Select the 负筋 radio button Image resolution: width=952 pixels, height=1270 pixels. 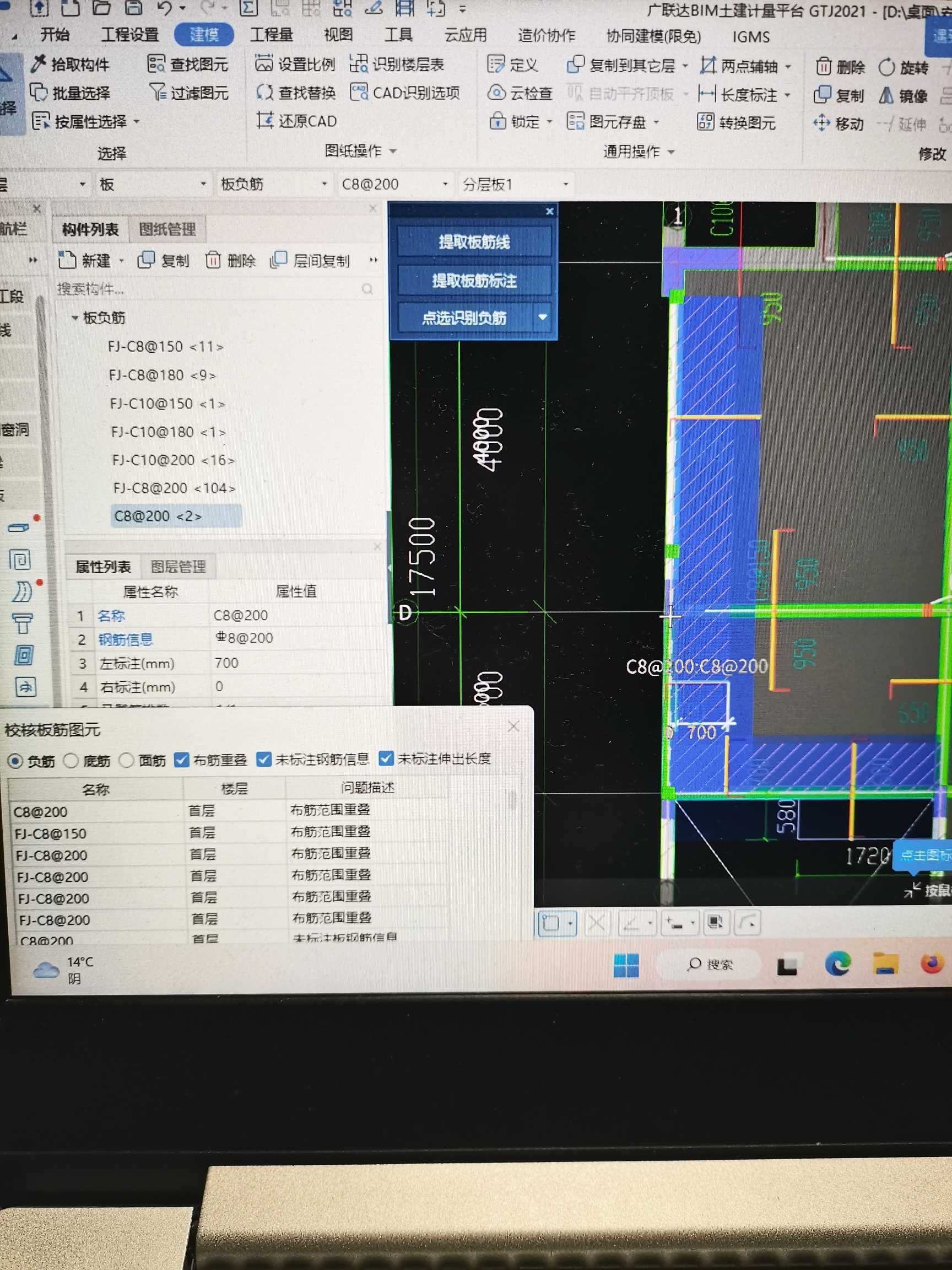point(15,761)
